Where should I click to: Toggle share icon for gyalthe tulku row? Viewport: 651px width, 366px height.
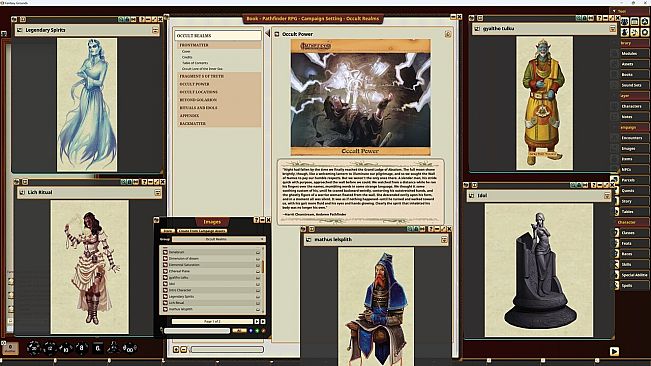(258, 278)
